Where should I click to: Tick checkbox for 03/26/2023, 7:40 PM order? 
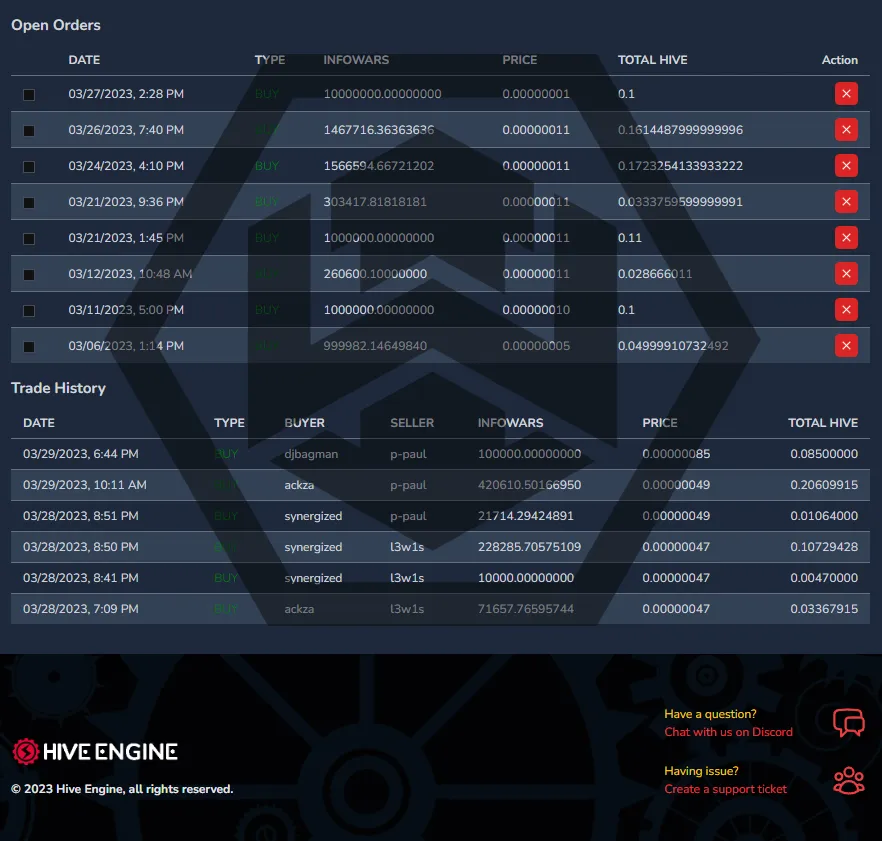(x=29, y=131)
